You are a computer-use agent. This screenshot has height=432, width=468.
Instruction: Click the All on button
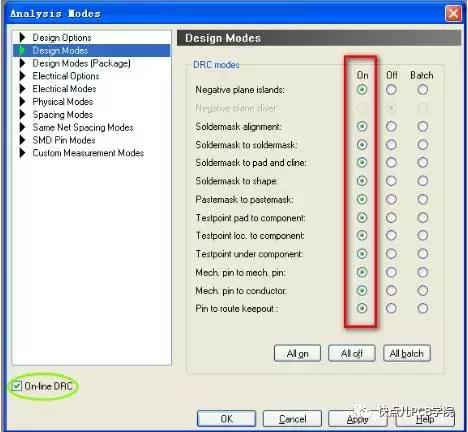pyautogui.click(x=297, y=353)
